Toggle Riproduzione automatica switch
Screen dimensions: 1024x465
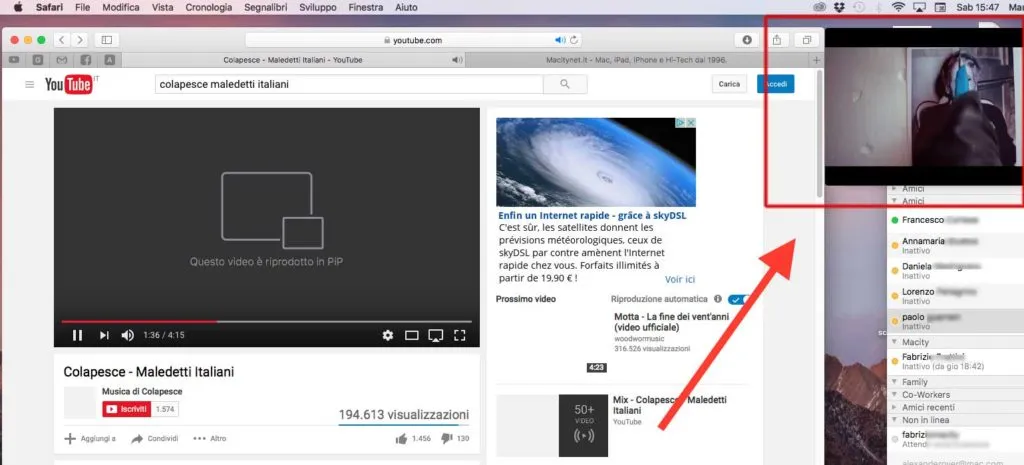pyautogui.click(x=737, y=299)
